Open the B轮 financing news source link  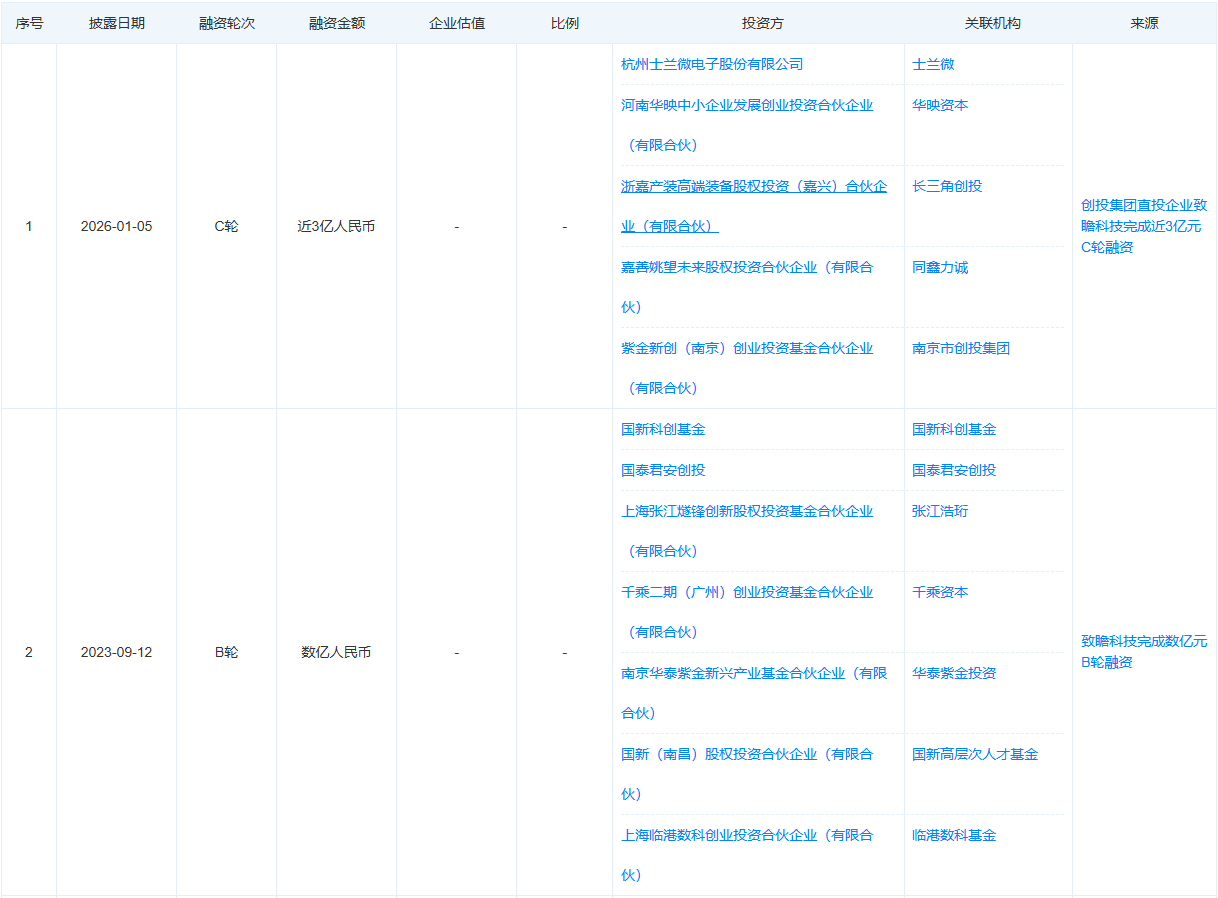(1144, 652)
